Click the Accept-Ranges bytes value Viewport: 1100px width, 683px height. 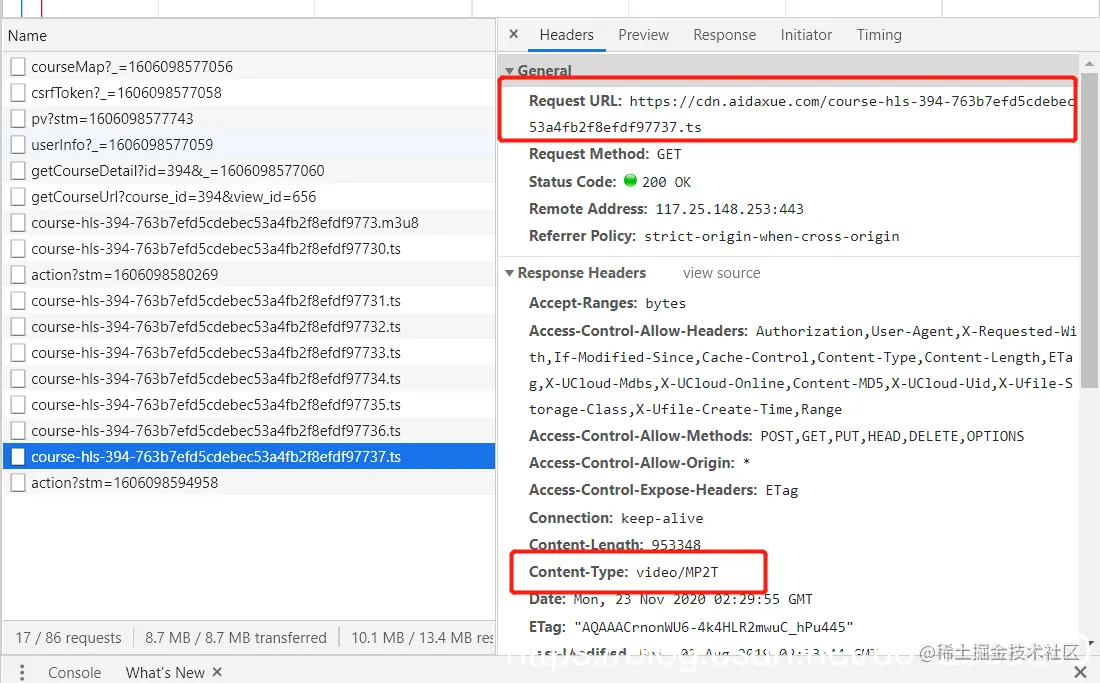[x=665, y=304]
